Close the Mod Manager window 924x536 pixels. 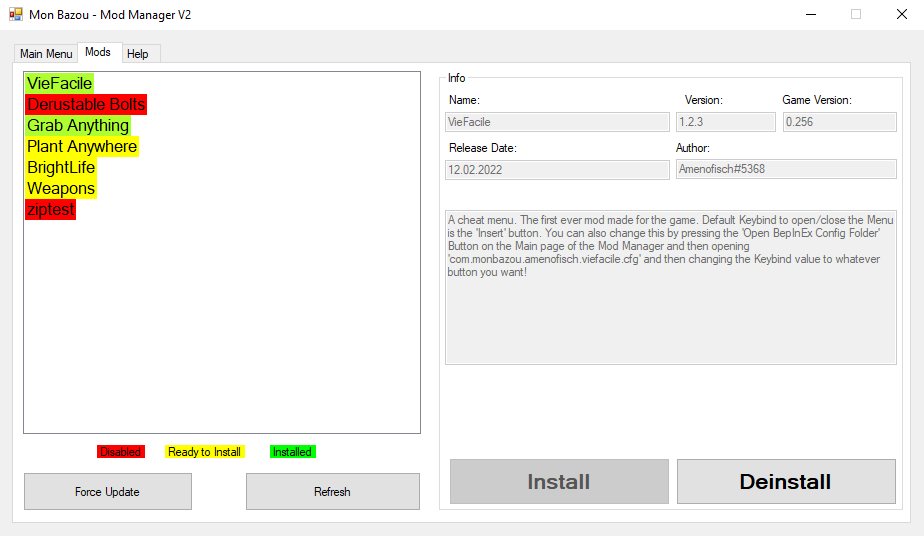pyautogui.click(x=902, y=14)
